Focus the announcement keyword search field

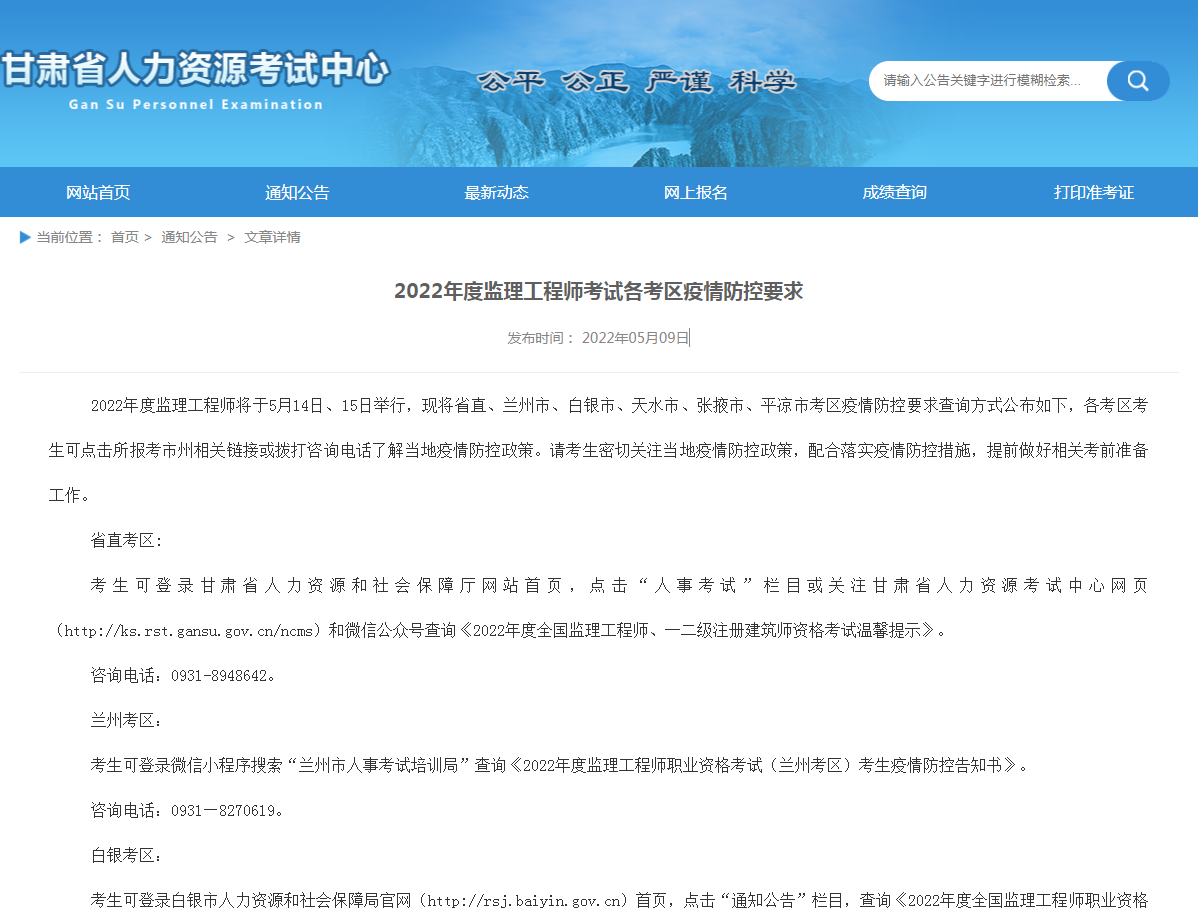(x=985, y=81)
